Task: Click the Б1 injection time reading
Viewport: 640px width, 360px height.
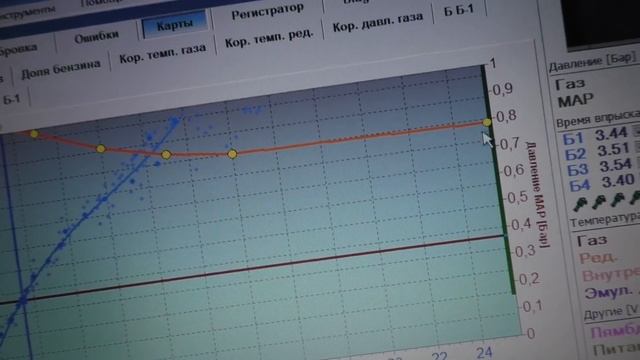Action: [611, 134]
